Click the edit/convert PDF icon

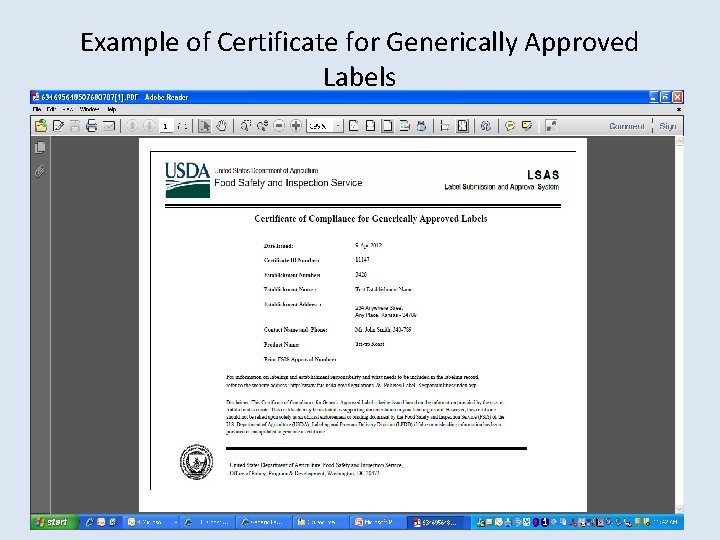pyautogui.click(x=58, y=125)
